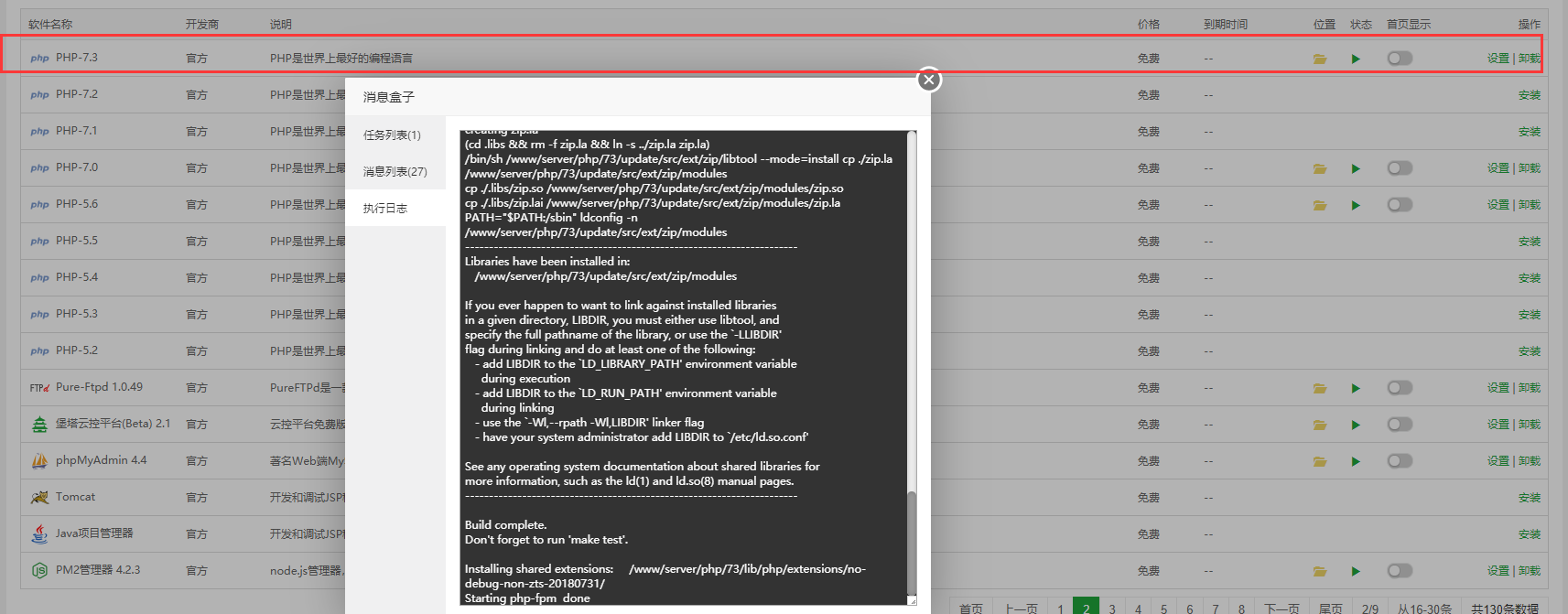Switch to the 消息列表(27) tab

[x=395, y=171]
